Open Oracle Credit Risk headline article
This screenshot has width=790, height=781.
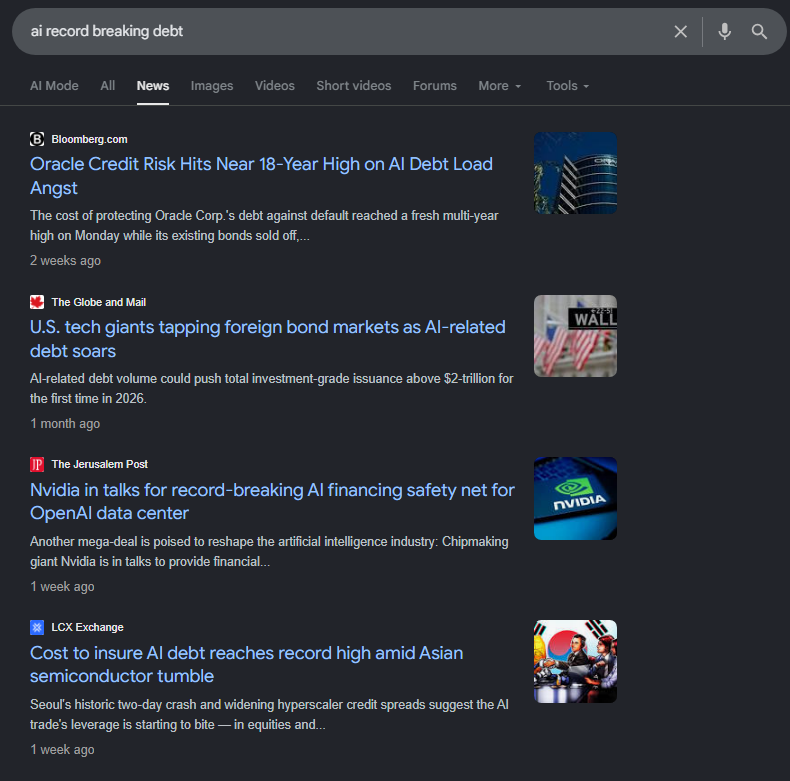point(261,176)
